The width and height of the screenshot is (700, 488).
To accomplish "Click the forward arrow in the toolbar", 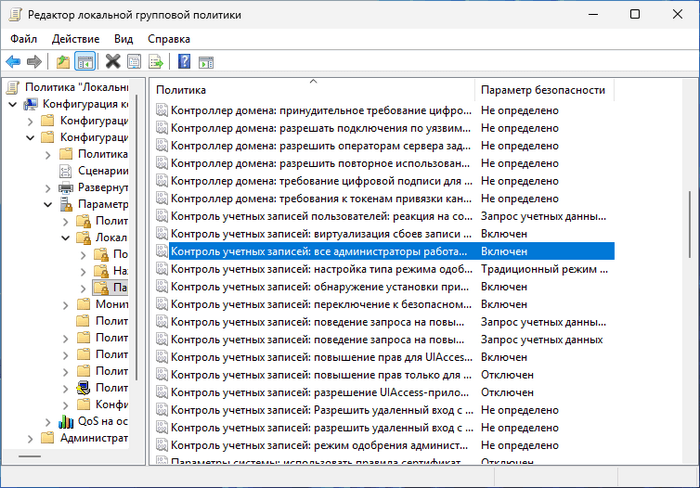I will click(x=34, y=62).
